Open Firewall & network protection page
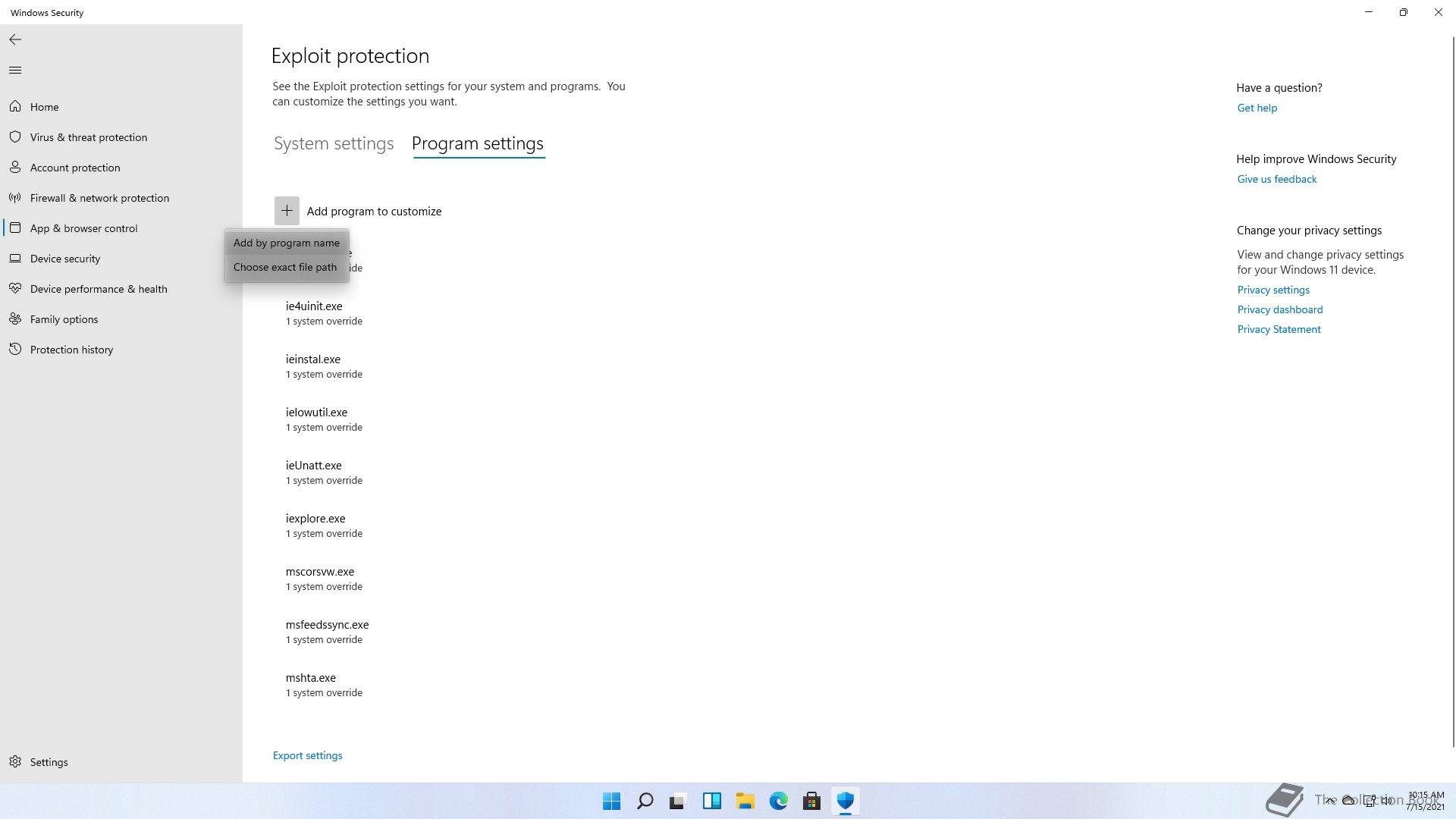This screenshot has width=1456, height=819. (x=99, y=198)
